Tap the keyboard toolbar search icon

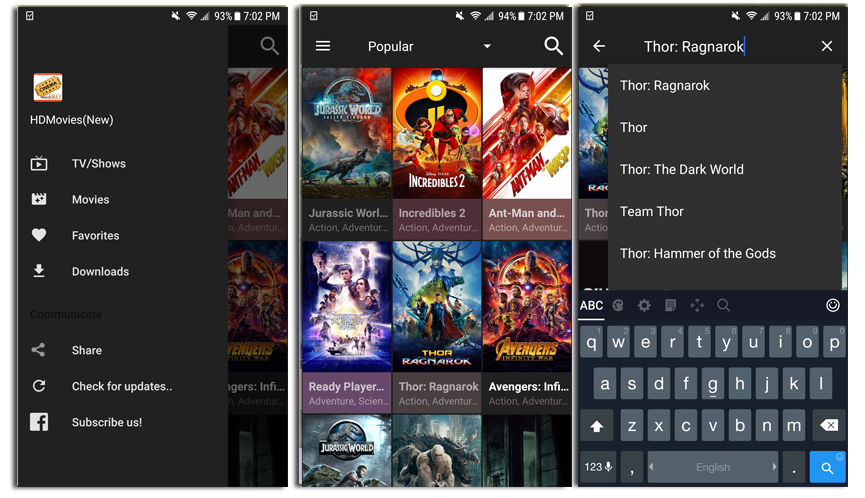click(x=723, y=305)
